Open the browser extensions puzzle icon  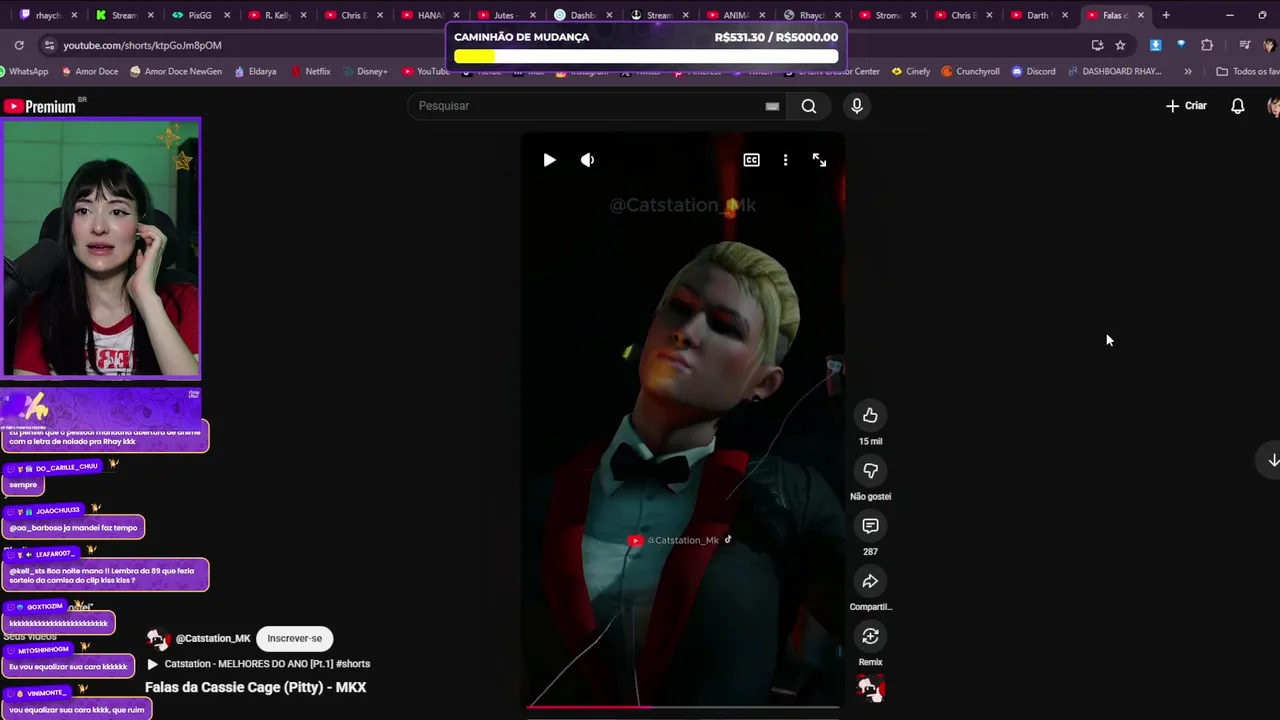(x=1207, y=45)
